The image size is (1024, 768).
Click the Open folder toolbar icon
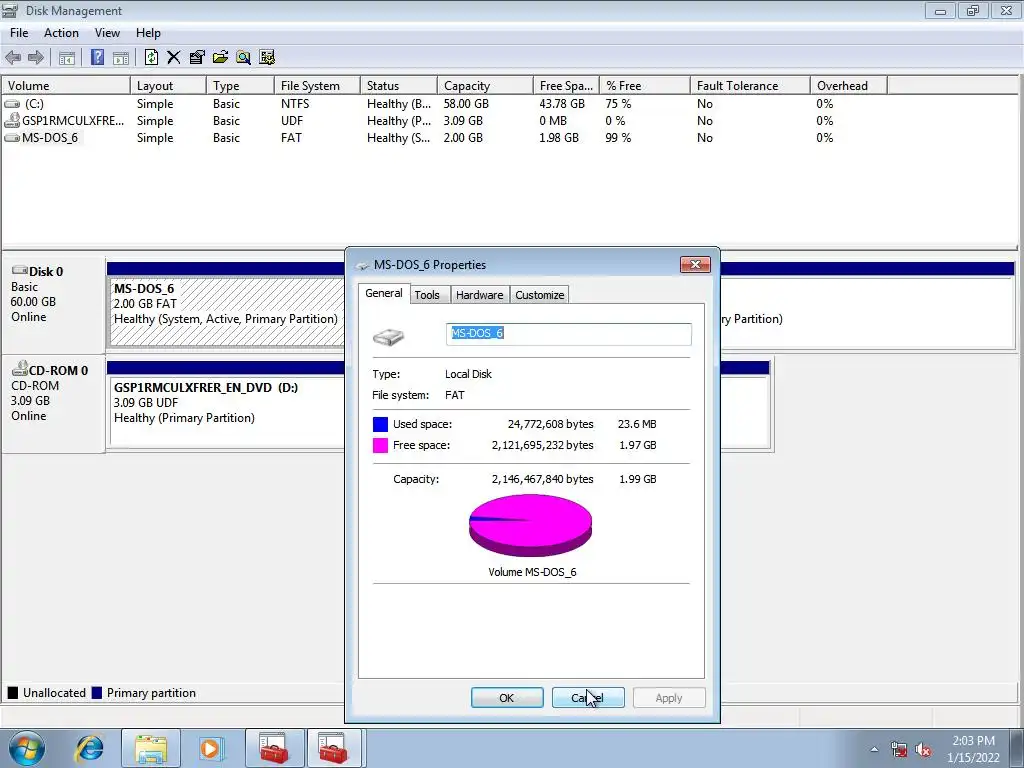[x=220, y=57]
